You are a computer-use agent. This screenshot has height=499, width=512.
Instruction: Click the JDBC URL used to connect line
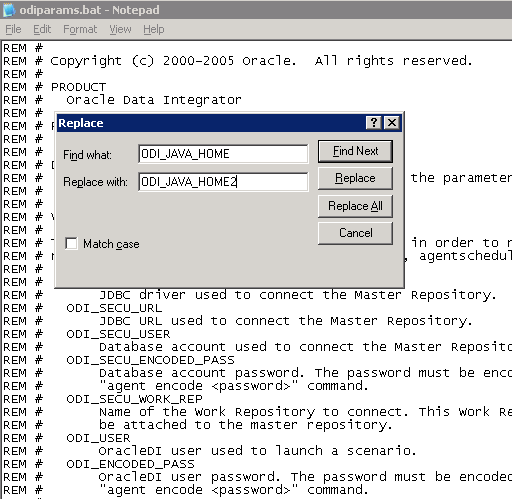click(x=286, y=321)
